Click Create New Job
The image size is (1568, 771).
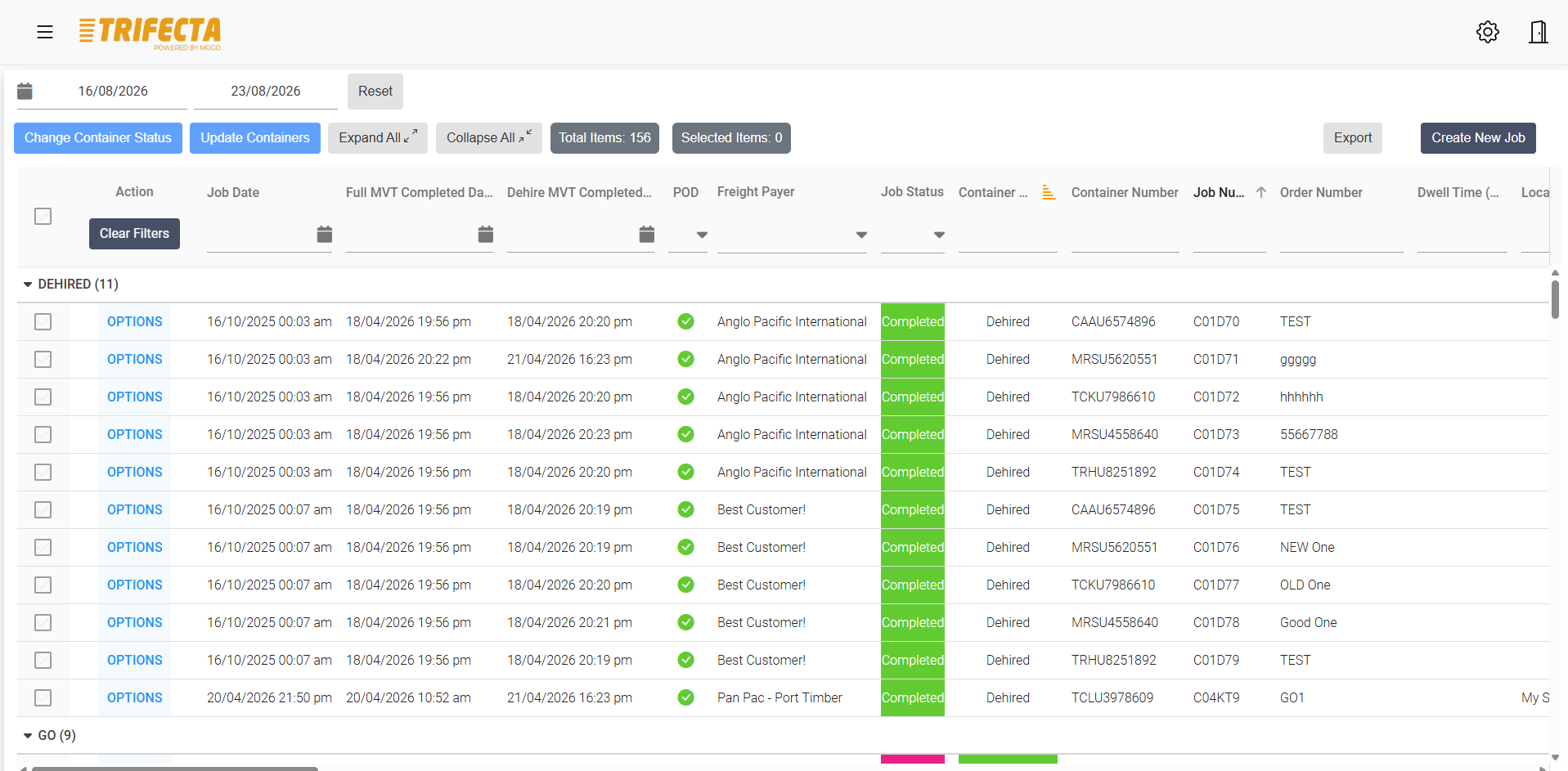click(1478, 138)
